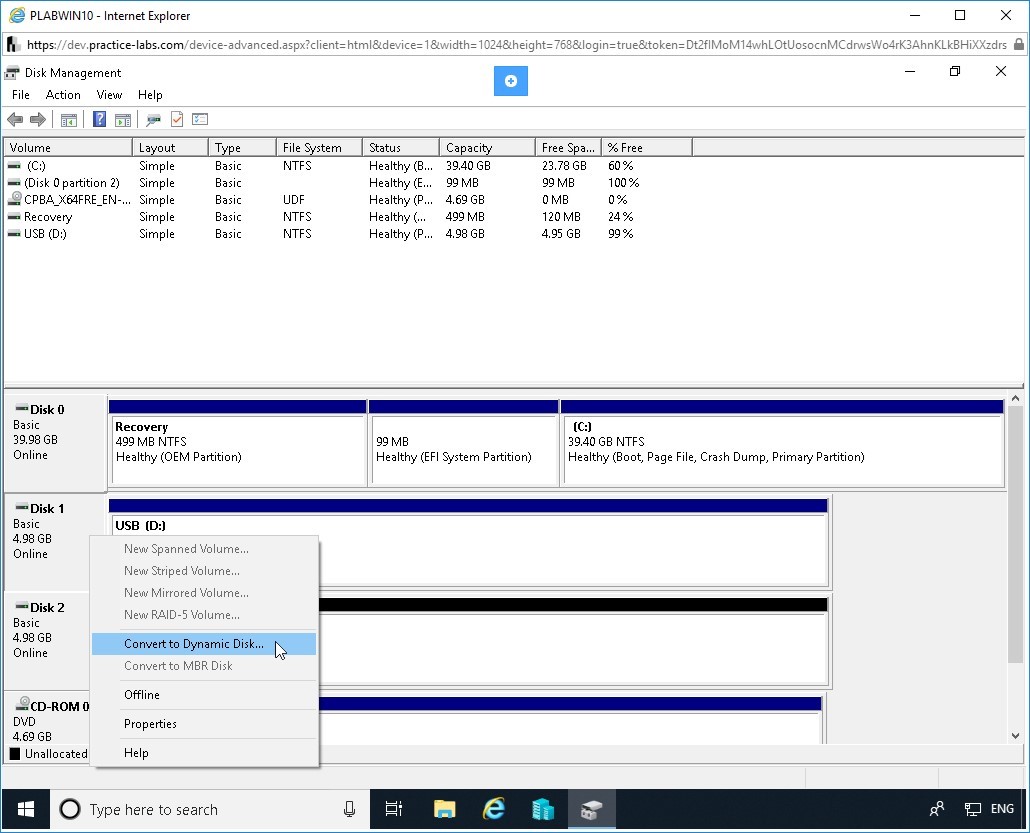Screen dimensions: 1030x833
Task: Click the network icon in system tray
Action: [972, 809]
